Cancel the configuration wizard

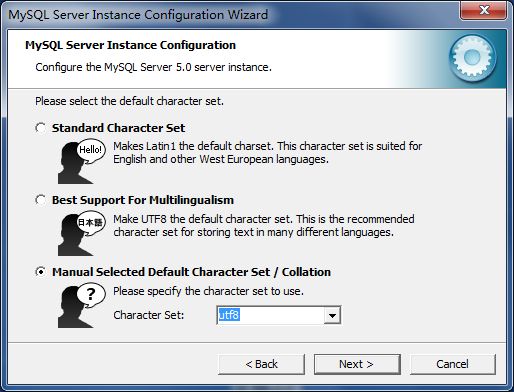(453, 364)
